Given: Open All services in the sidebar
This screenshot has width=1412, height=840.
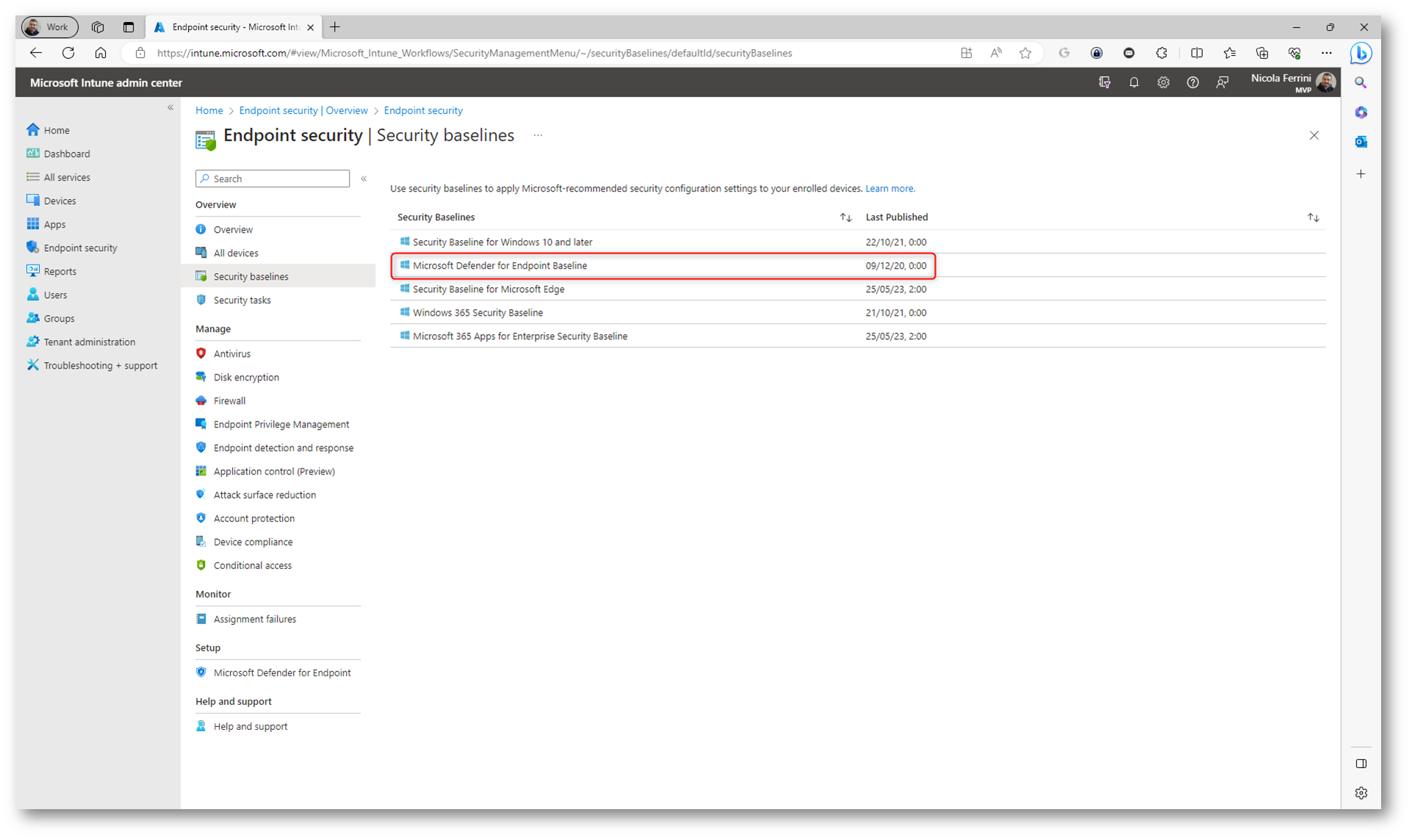Looking at the screenshot, I should click(x=66, y=177).
